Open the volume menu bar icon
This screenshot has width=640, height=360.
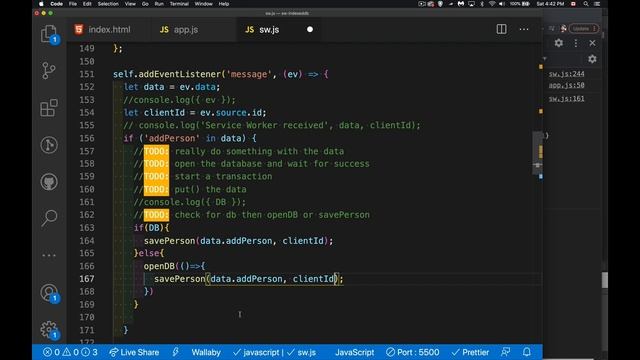coord(502,4)
